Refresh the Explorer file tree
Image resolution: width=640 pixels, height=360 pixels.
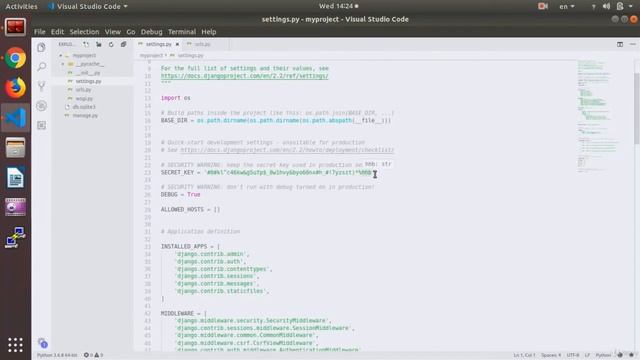tap(111, 44)
